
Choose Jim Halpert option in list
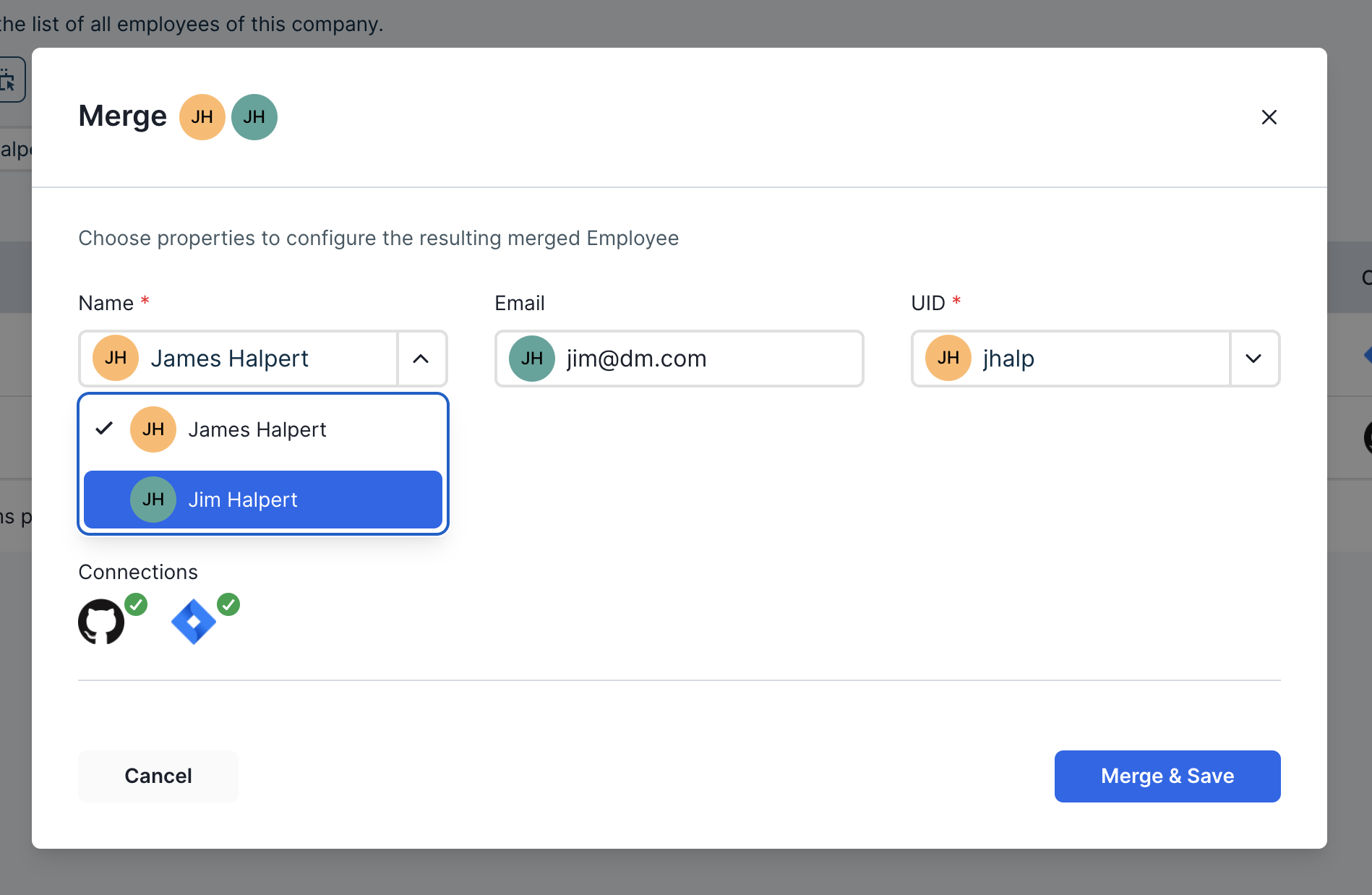click(x=263, y=500)
